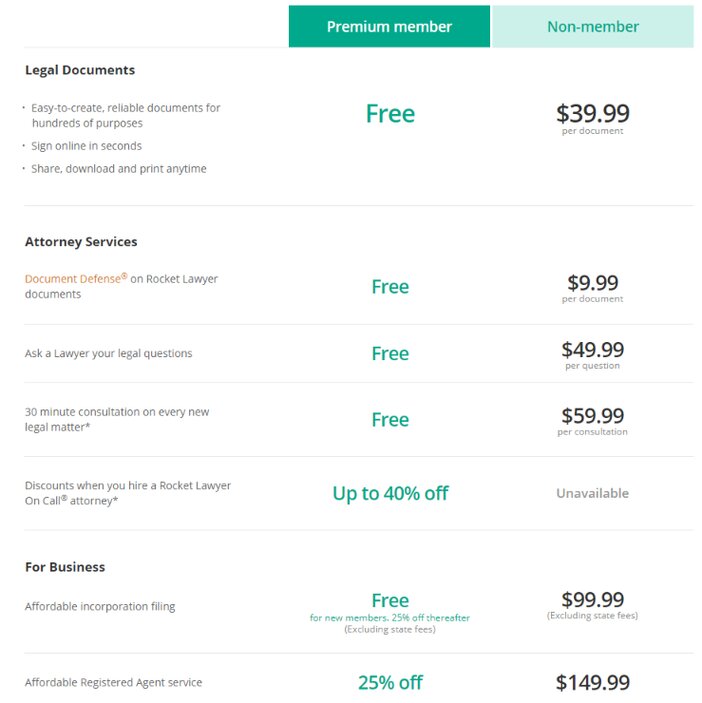Click the $49.99 per question price
Image resolution: width=702 pixels, height=703 pixels.
pyautogui.click(x=593, y=355)
